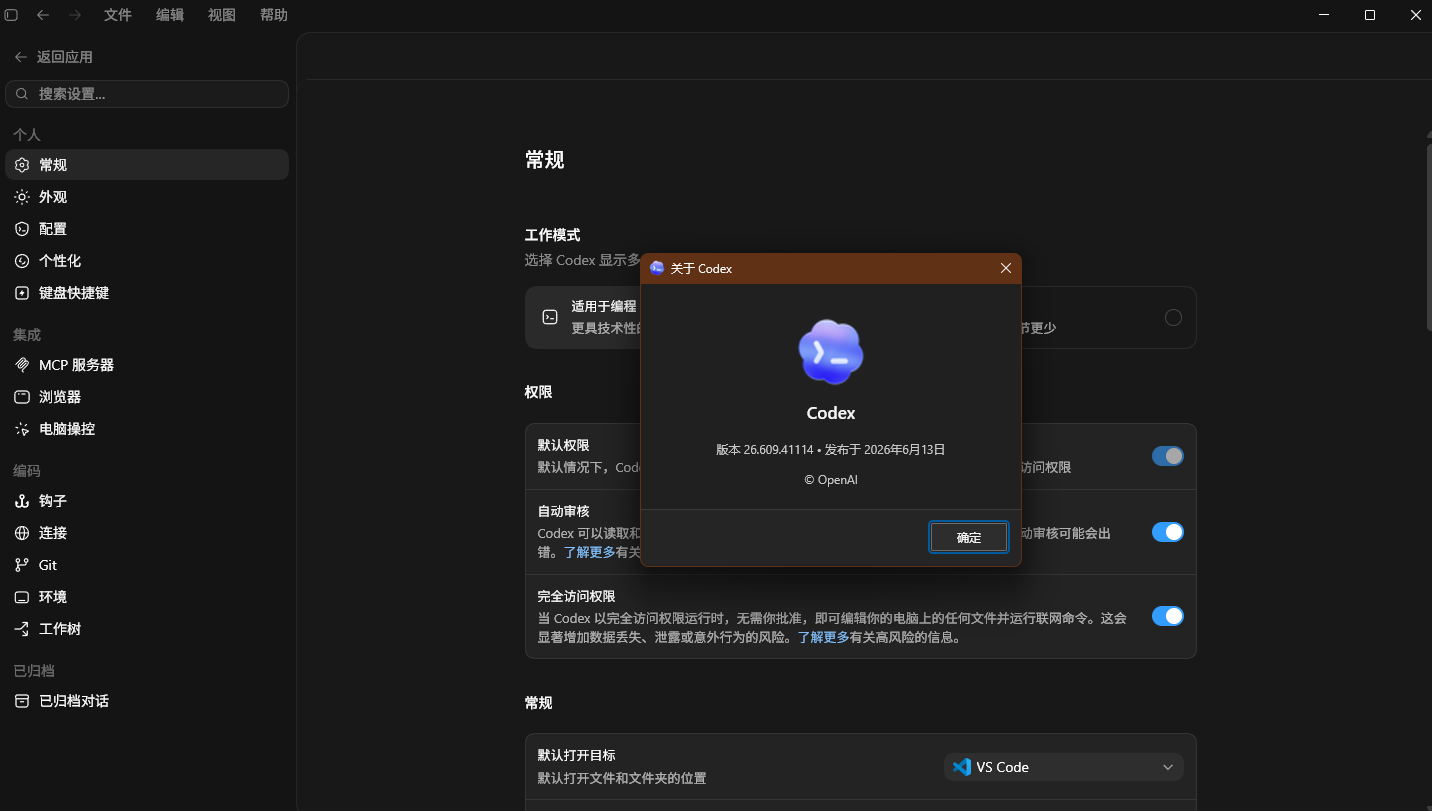Click the Git branch icon in sidebar
The height and width of the screenshot is (811, 1432).
coord(22,565)
